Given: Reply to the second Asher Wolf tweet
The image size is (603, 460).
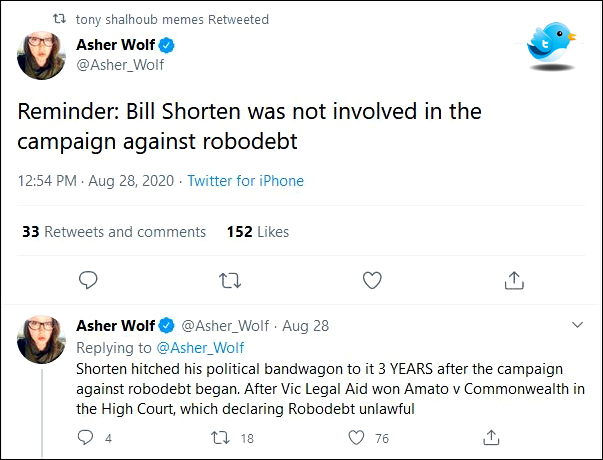Looking at the screenshot, I should click(x=86, y=437).
